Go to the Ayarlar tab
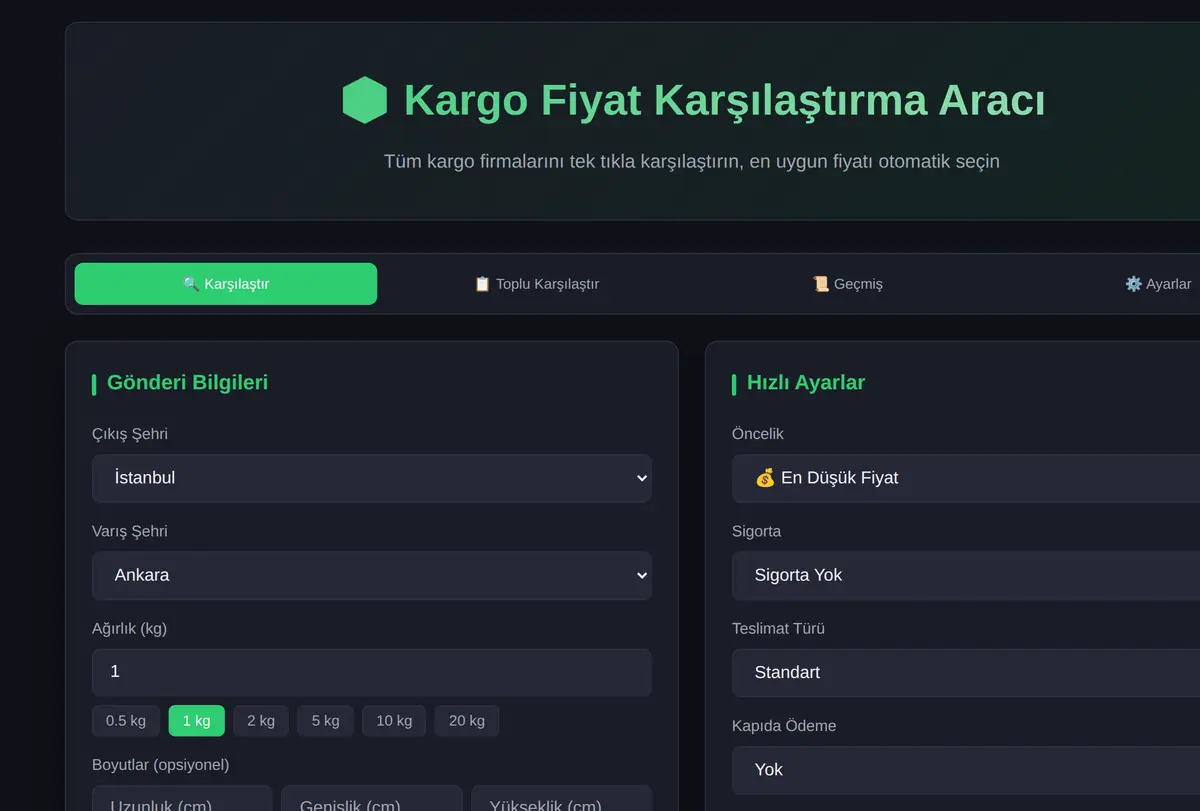 (1158, 284)
